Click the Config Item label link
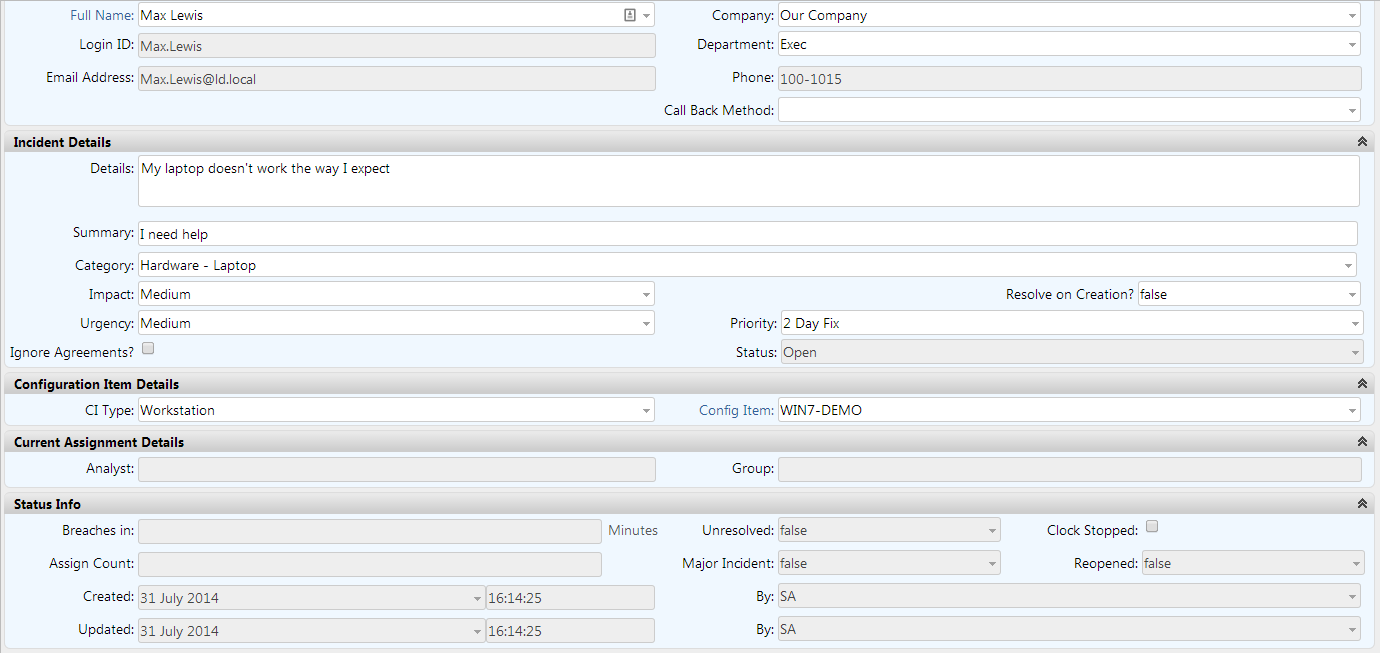The height and width of the screenshot is (653, 1380). (736, 411)
